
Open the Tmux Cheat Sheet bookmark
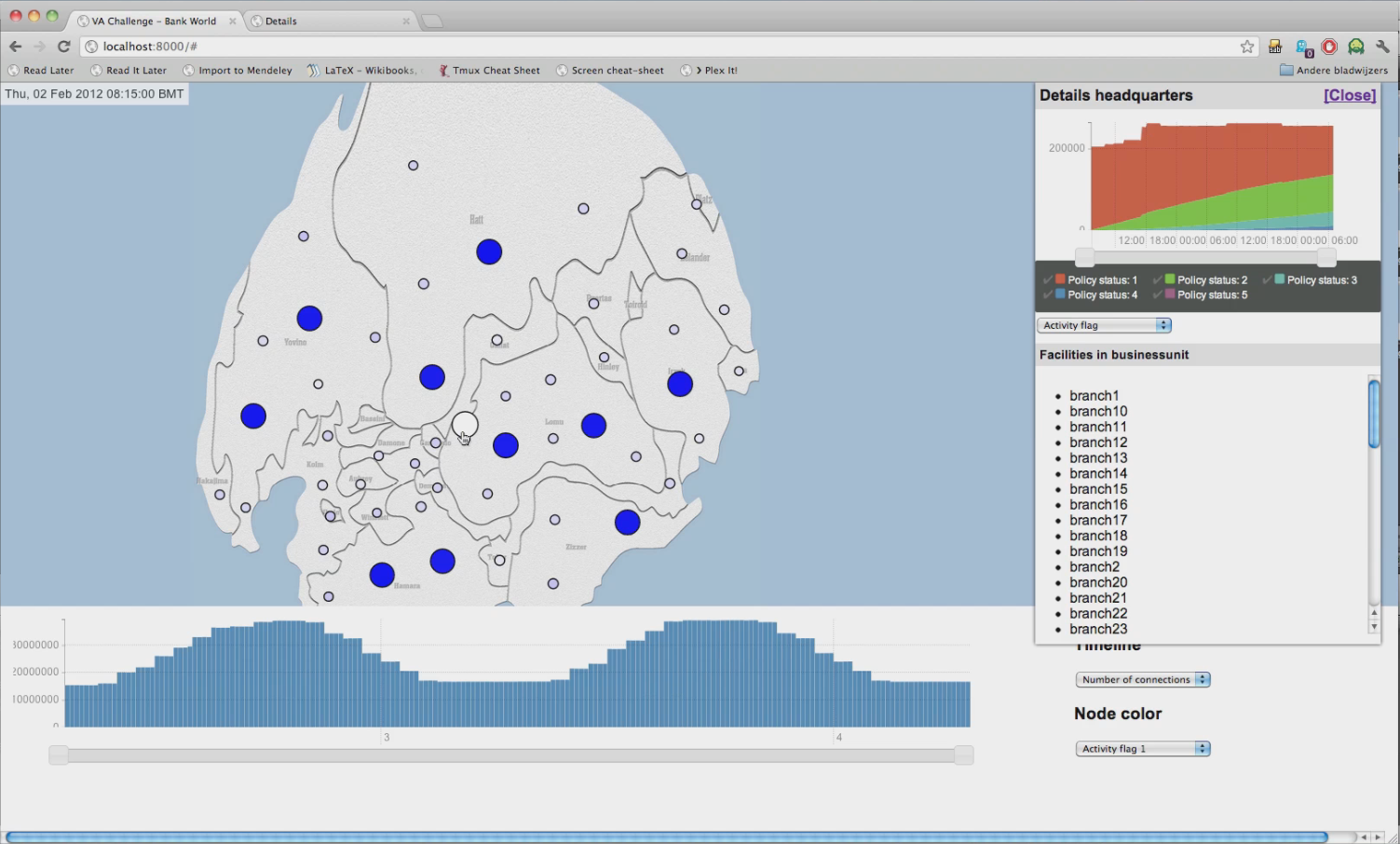tap(489, 70)
